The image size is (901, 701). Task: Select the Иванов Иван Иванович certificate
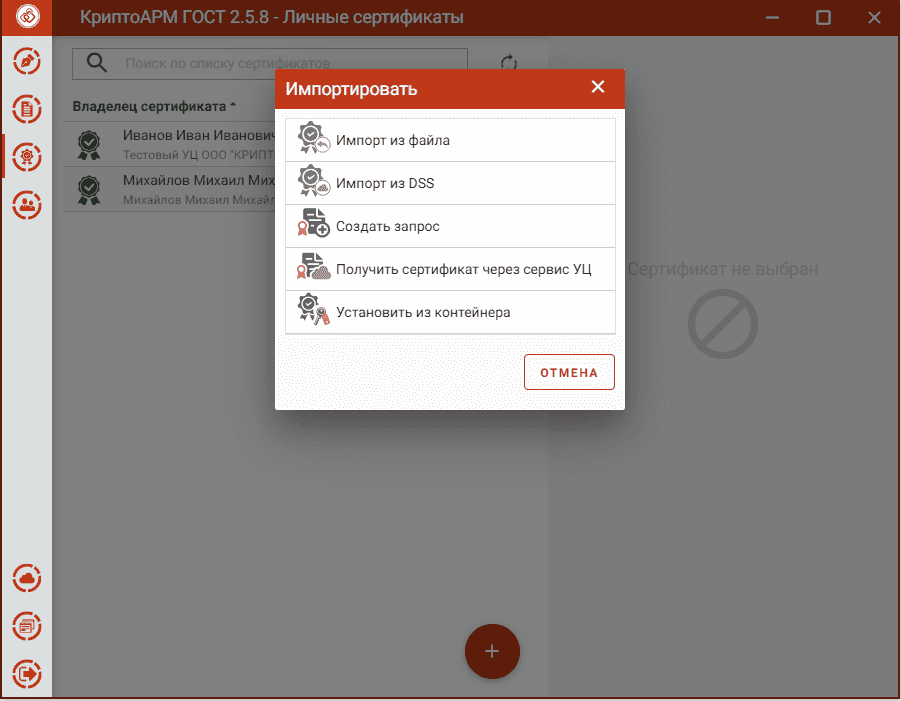point(170,145)
